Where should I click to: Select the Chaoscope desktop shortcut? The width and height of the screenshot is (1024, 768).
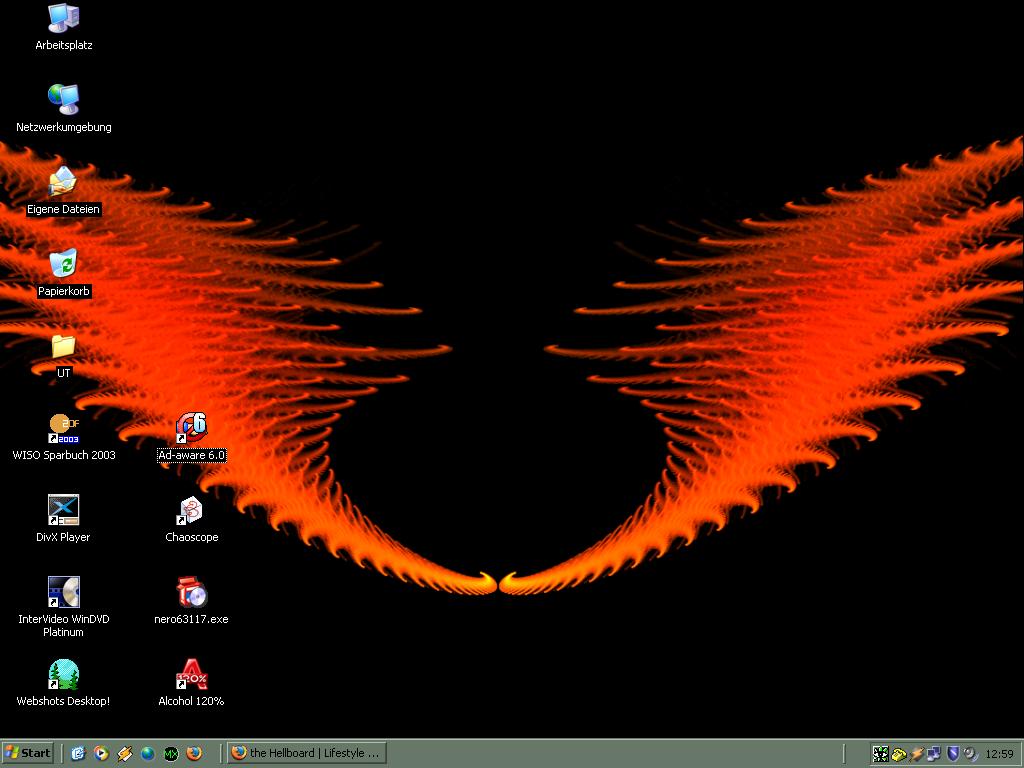point(191,511)
